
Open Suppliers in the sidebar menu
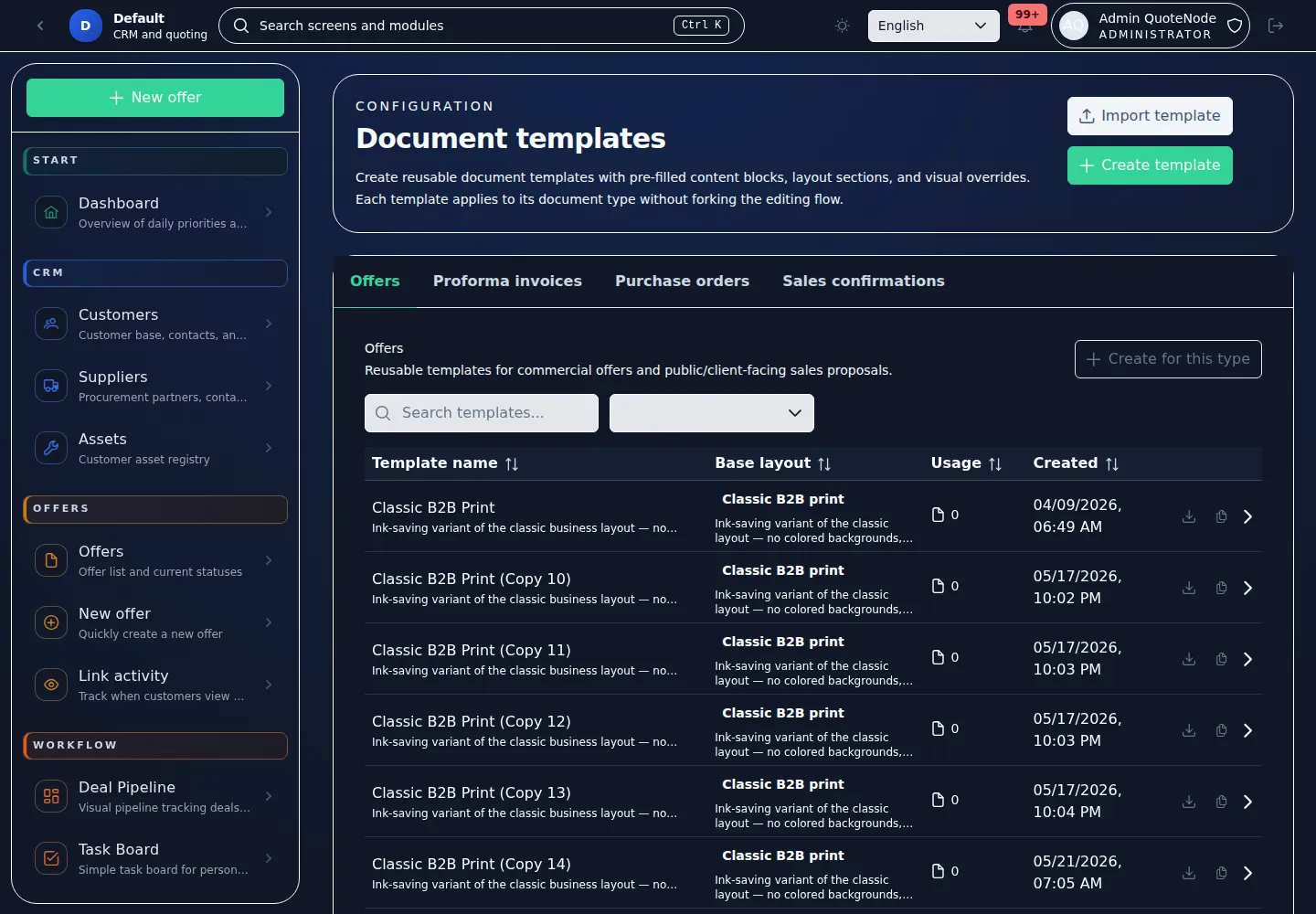click(155, 386)
